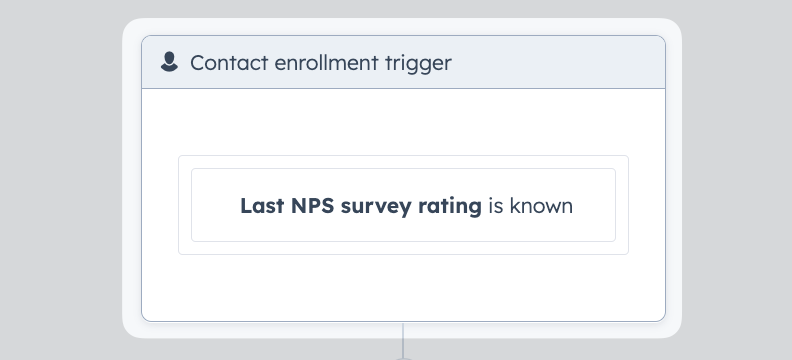The width and height of the screenshot is (792, 360).
Task: Click empty white area below the filter group
Action: (x=403, y=287)
